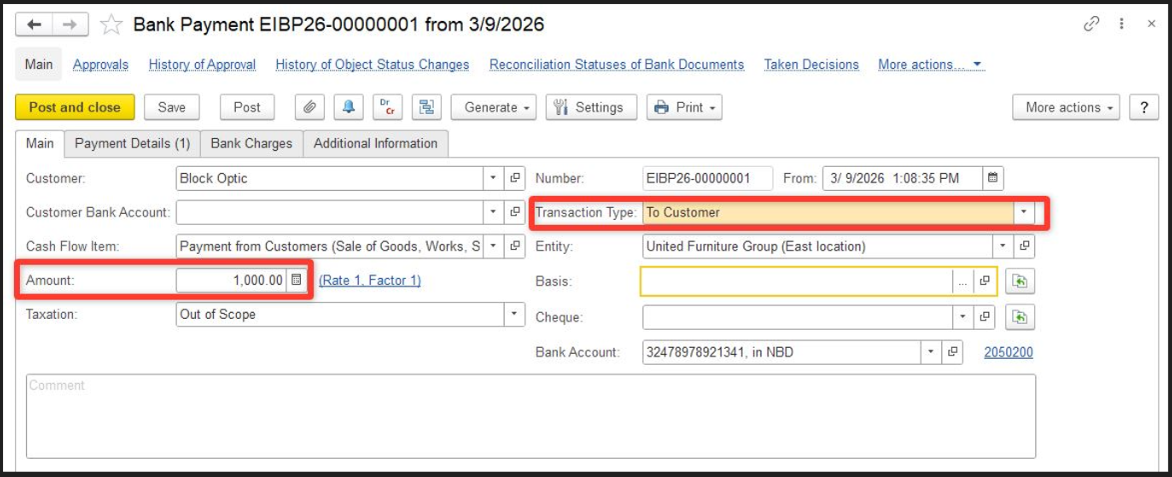The width and height of the screenshot is (1172, 477).
Task: Open the calendar picker for From date
Action: [x=992, y=179]
